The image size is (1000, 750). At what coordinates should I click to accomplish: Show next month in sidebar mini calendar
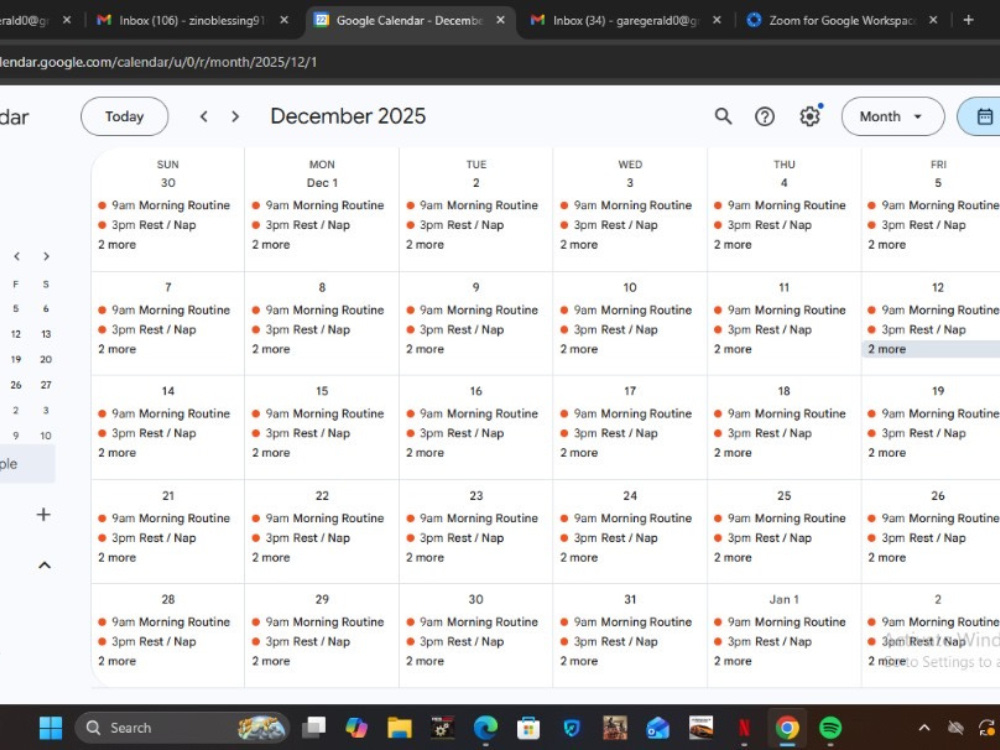click(x=46, y=256)
